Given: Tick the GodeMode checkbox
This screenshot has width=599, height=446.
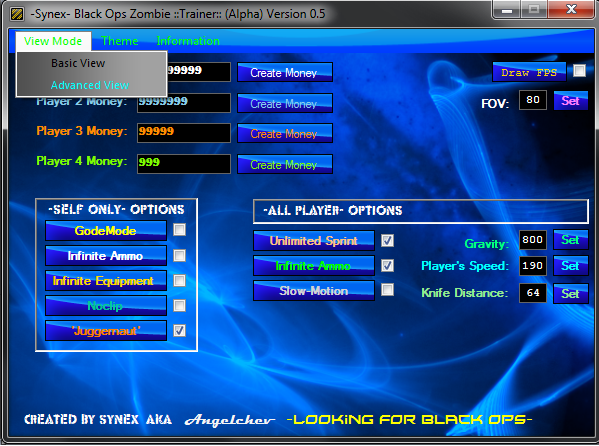Looking at the screenshot, I should (x=180, y=230).
